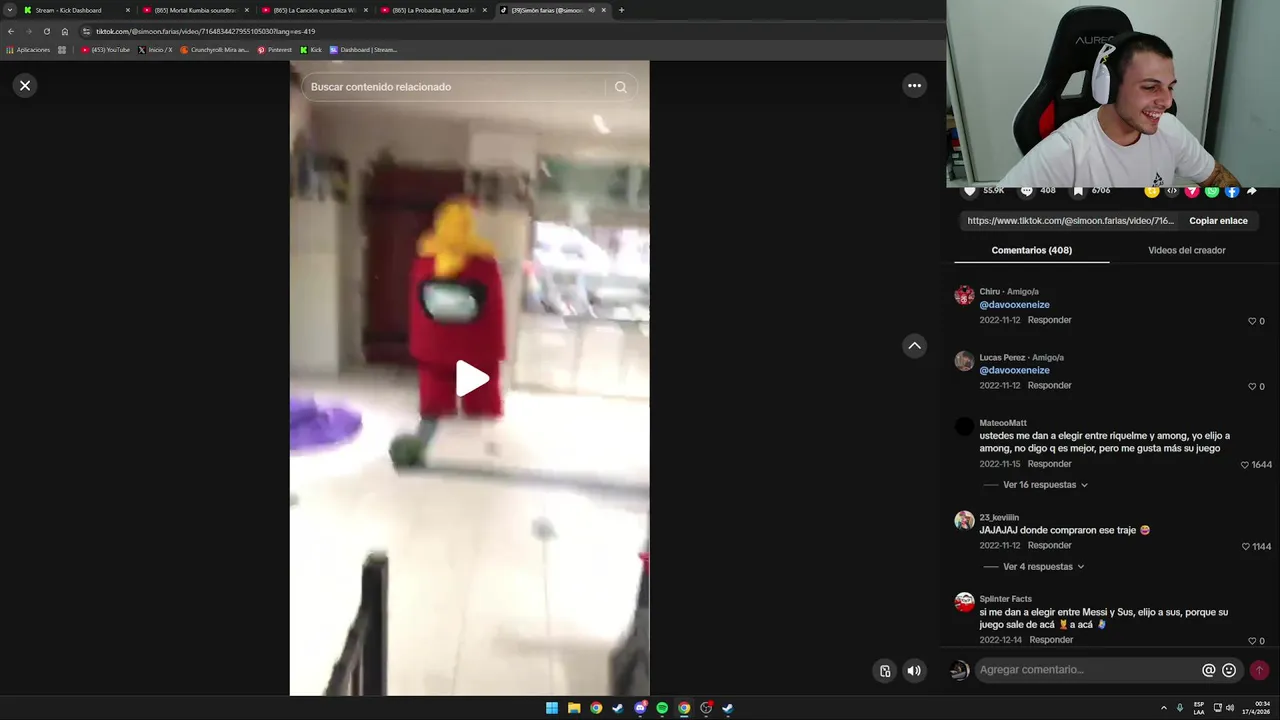
Task: Like Lucas Perez's comment
Action: (1252, 386)
